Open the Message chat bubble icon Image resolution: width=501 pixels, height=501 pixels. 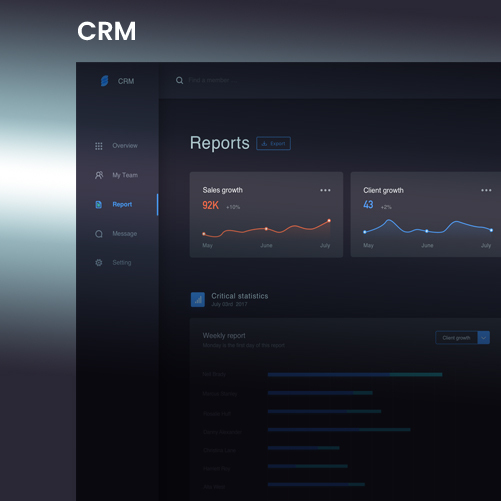[x=99, y=234]
